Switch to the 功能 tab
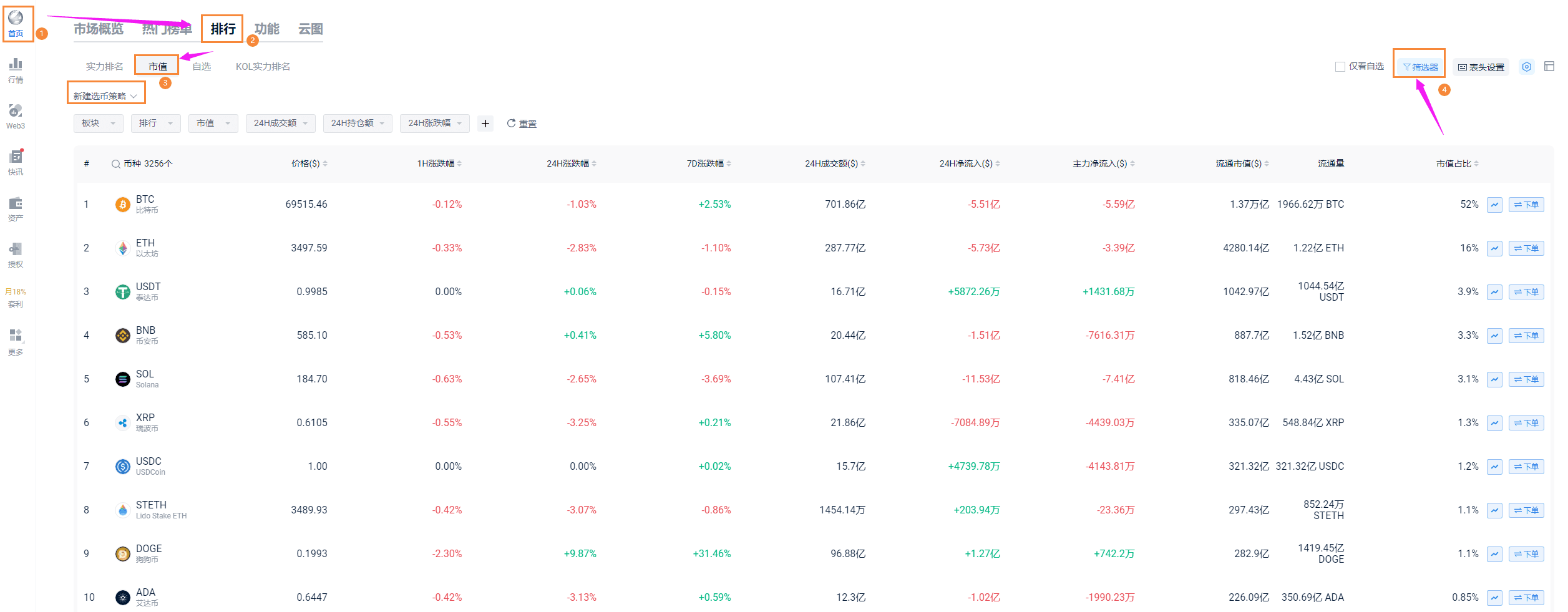 click(x=267, y=29)
